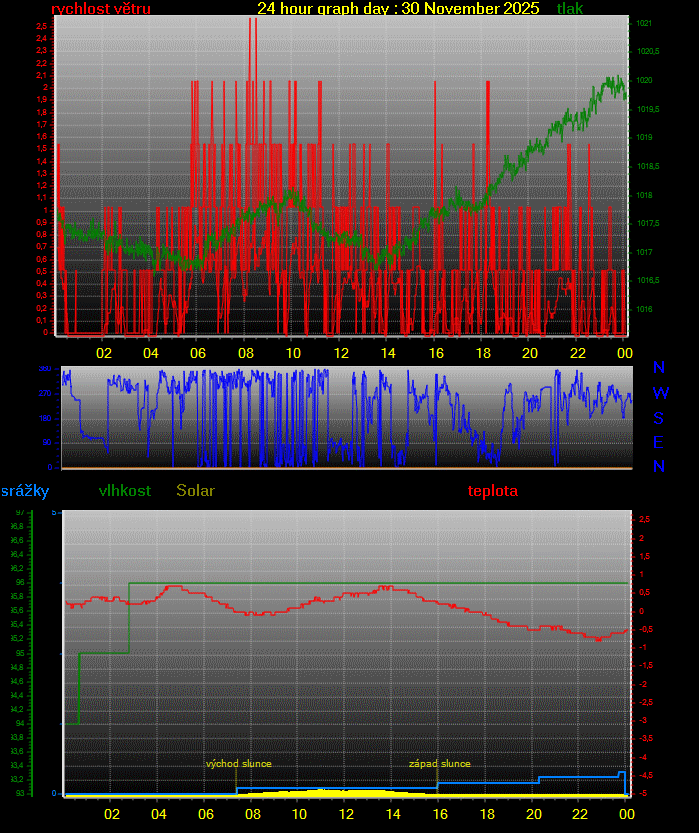The width and height of the screenshot is (699, 833).
Task: Click the 16 hour tick under wind speed chart
Action: point(435,353)
